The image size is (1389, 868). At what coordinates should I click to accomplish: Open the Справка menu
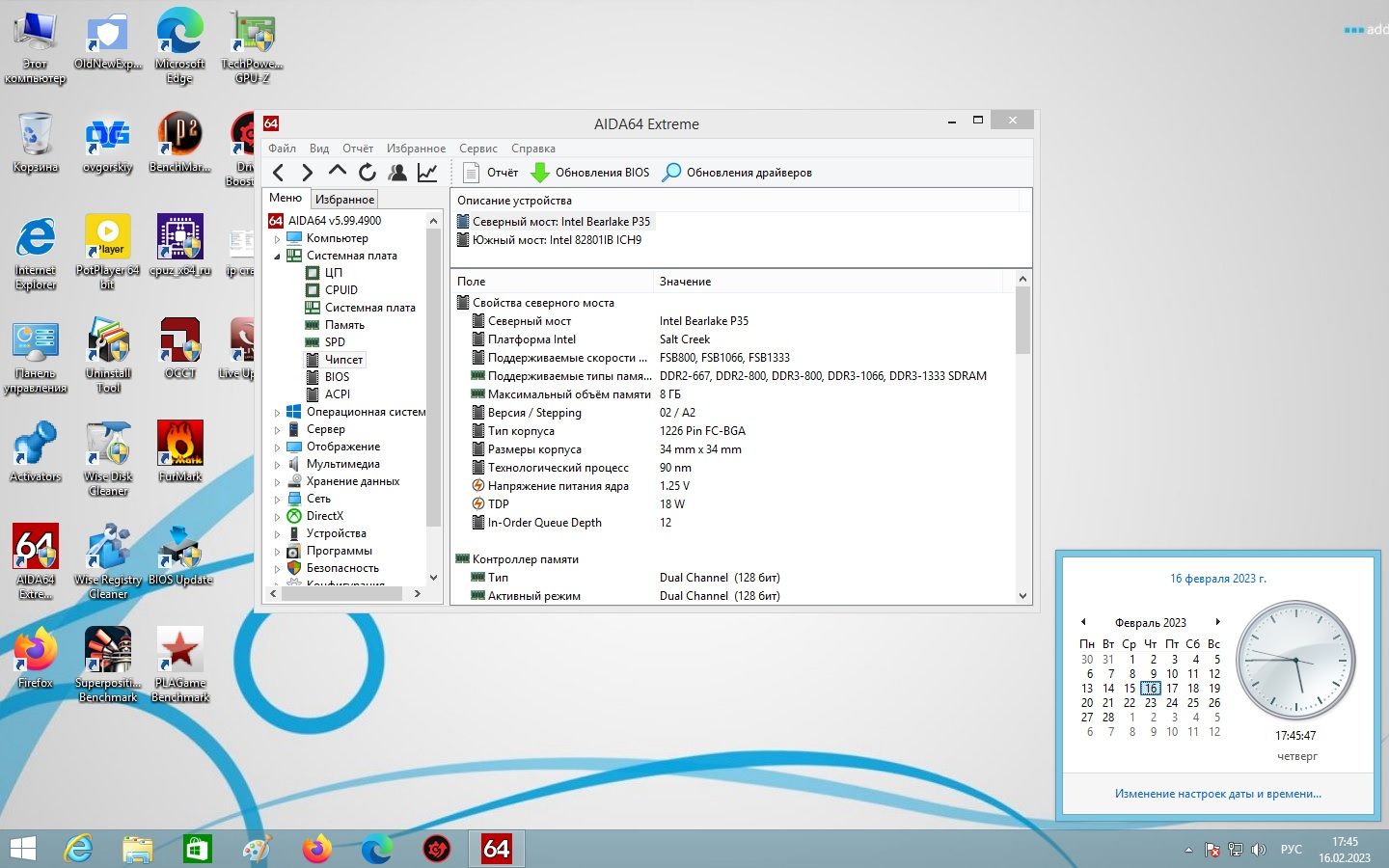pyautogui.click(x=533, y=149)
